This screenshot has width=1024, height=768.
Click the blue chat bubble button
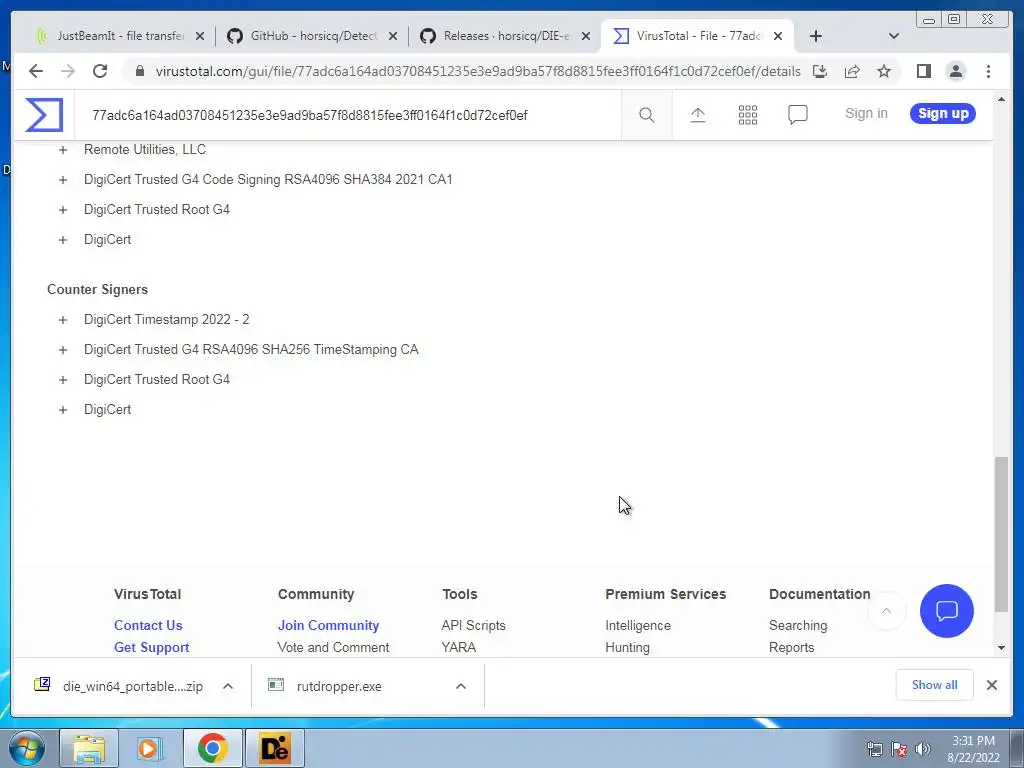coord(946,611)
